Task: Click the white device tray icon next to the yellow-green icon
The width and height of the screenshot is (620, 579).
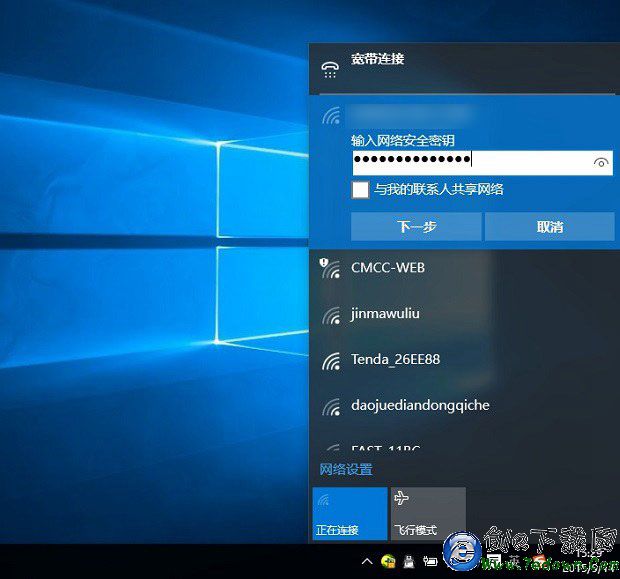Action: [409, 561]
